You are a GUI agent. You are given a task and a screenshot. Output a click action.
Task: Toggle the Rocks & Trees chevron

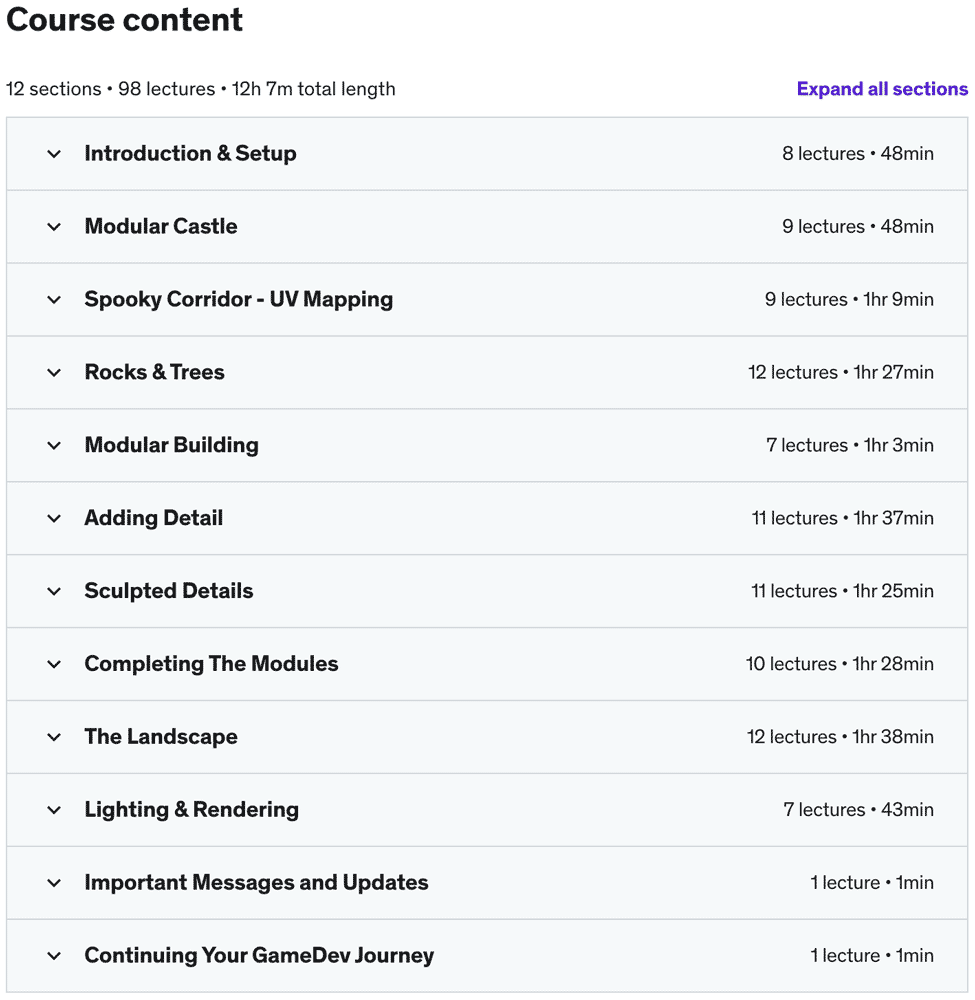pyautogui.click(x=54, y=373)
